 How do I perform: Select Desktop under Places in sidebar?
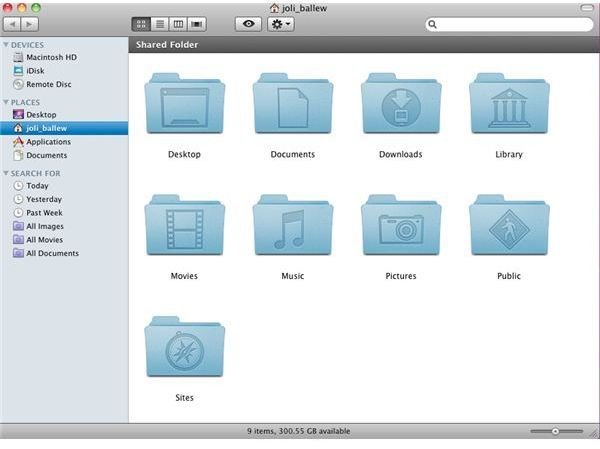(64, 115)
